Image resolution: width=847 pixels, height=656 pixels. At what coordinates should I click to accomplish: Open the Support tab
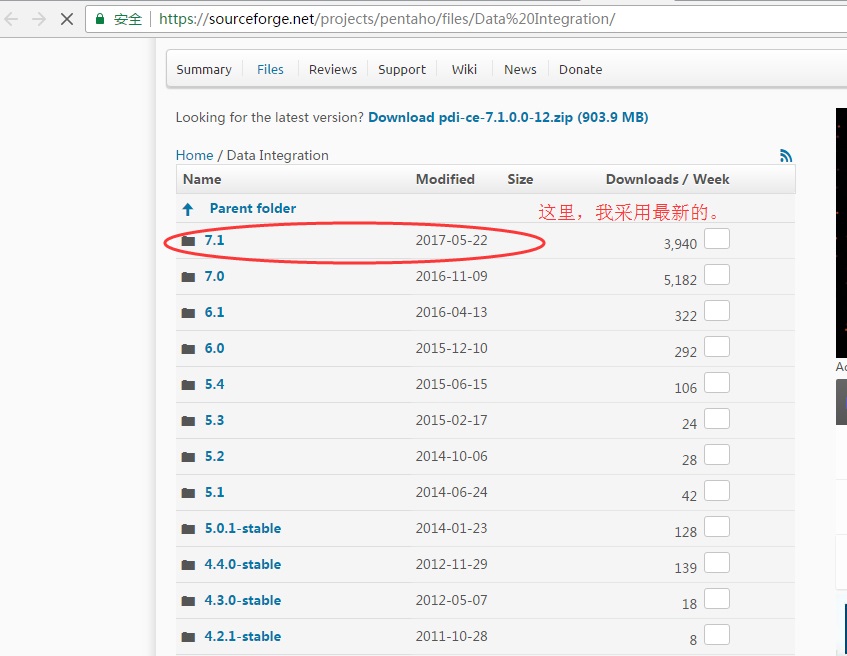402,70
